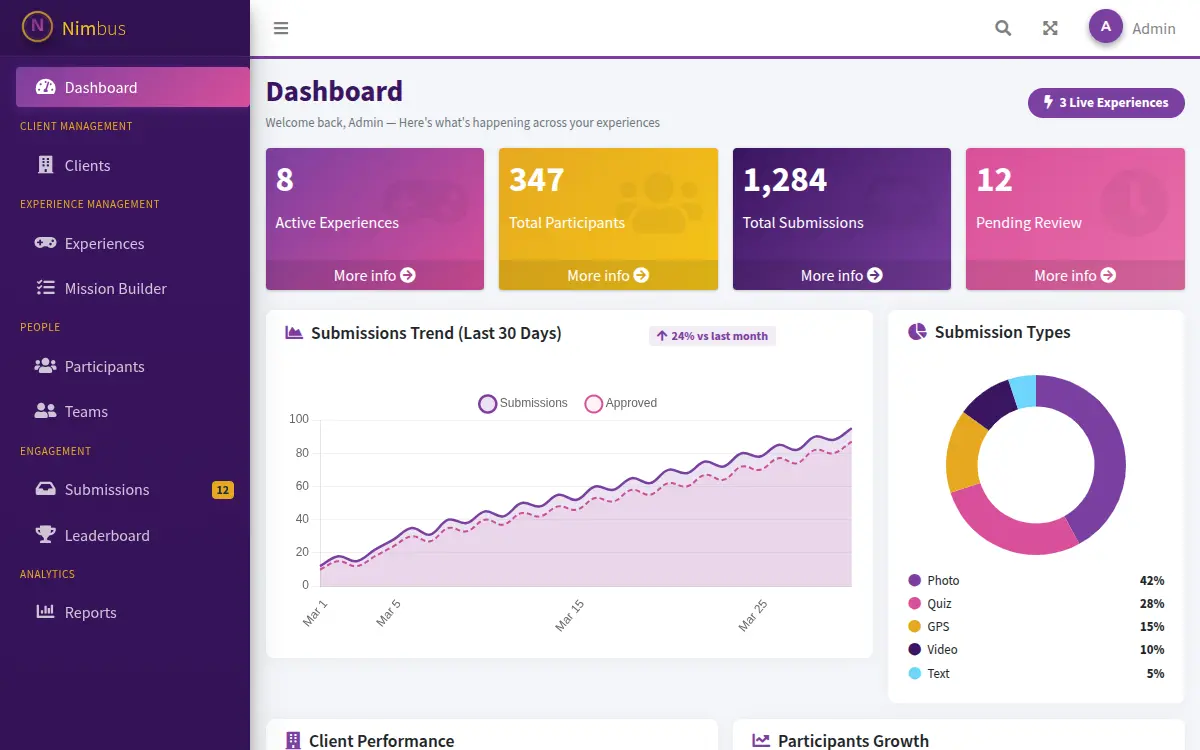
Task: Click the yellow GPS segment of donut chart
Action: (x=963, y=451)
